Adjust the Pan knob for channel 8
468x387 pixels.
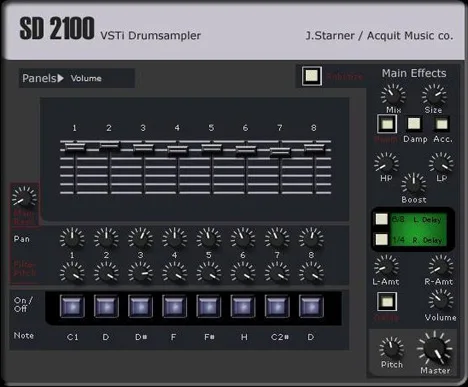click(x=311, y=239)
